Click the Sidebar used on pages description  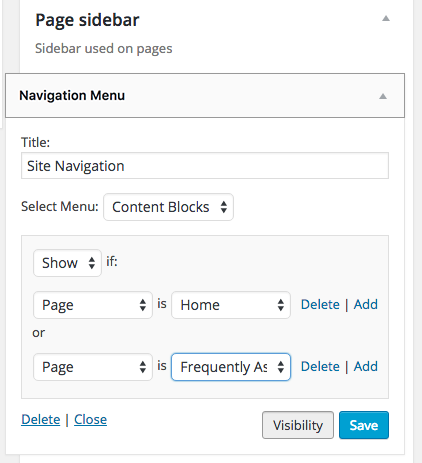coord(104,49)
